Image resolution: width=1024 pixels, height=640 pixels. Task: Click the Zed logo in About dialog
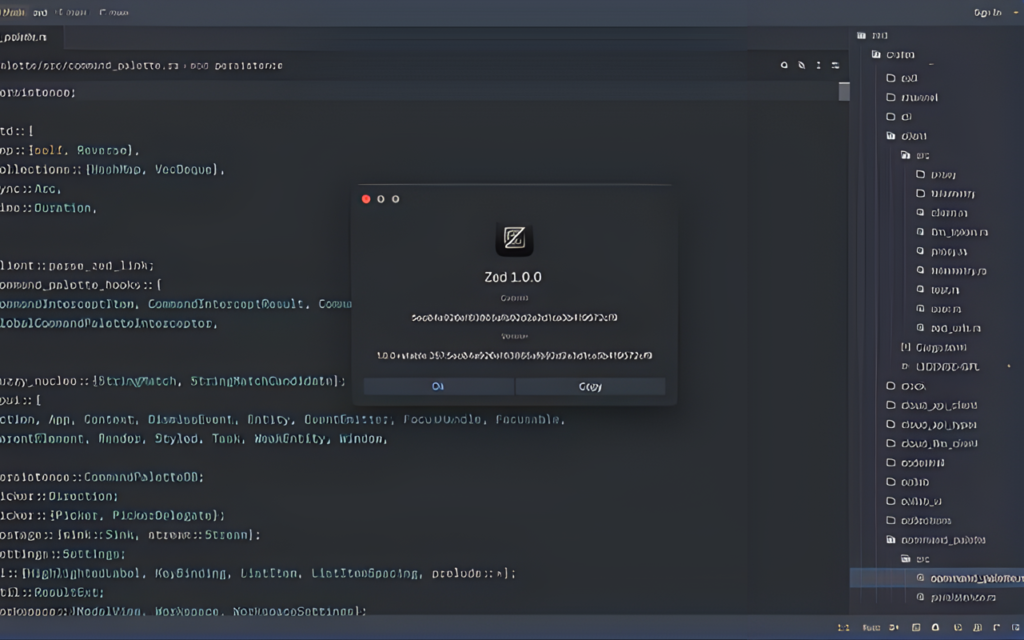[515, 238]
